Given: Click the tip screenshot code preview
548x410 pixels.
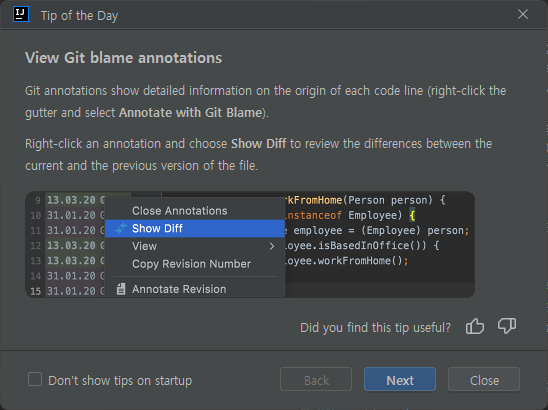Looking at the screenshot, I should [250, 244].
